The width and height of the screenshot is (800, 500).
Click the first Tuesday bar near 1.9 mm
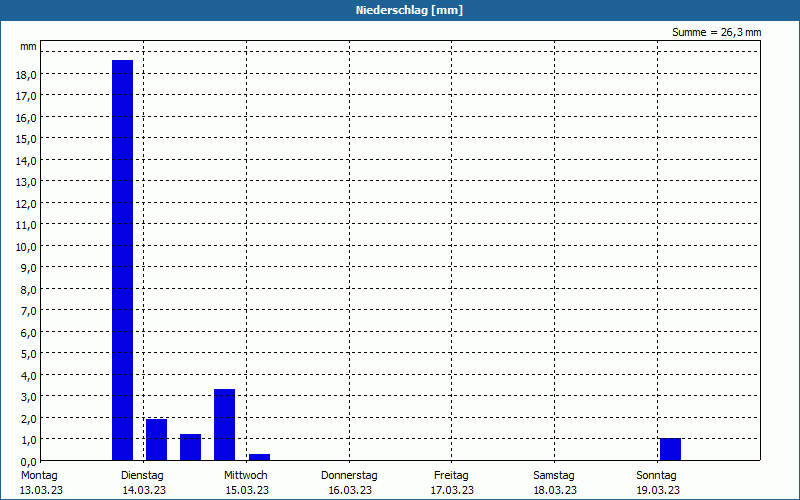point(157,440)
